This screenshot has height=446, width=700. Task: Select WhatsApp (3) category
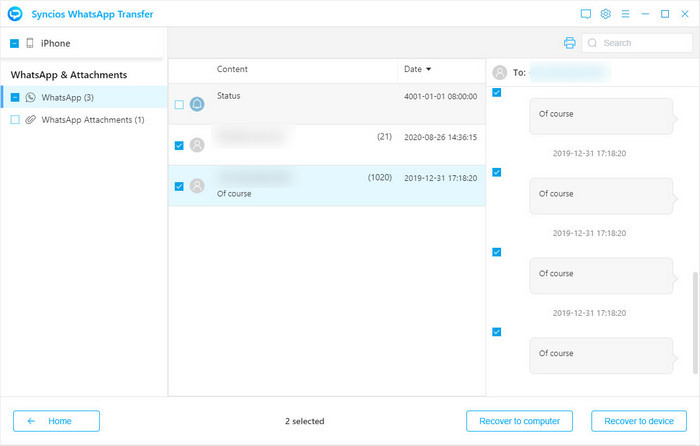pyautogui.click(x=83, y=97)
